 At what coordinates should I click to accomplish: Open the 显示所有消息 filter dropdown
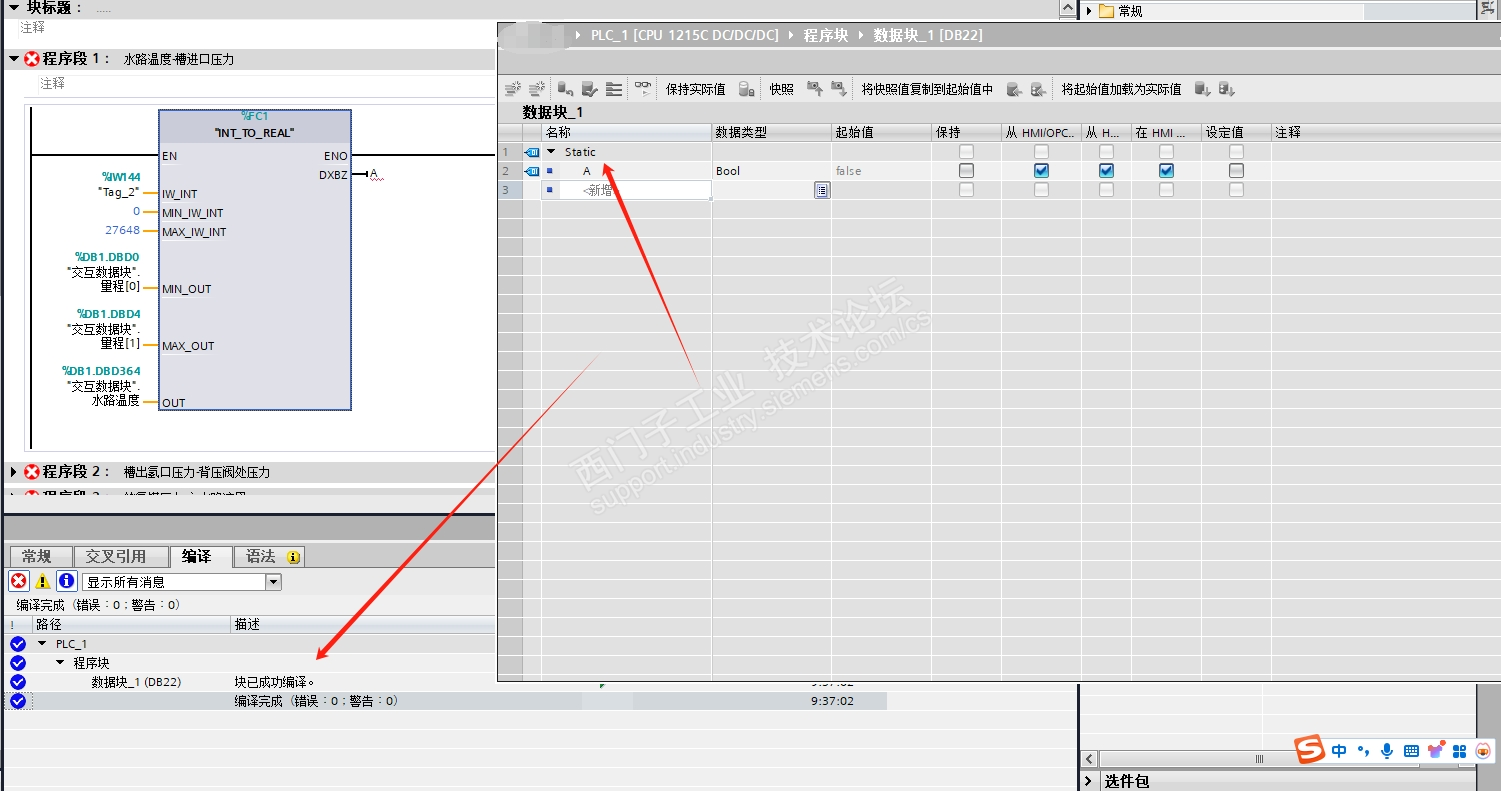273,582
